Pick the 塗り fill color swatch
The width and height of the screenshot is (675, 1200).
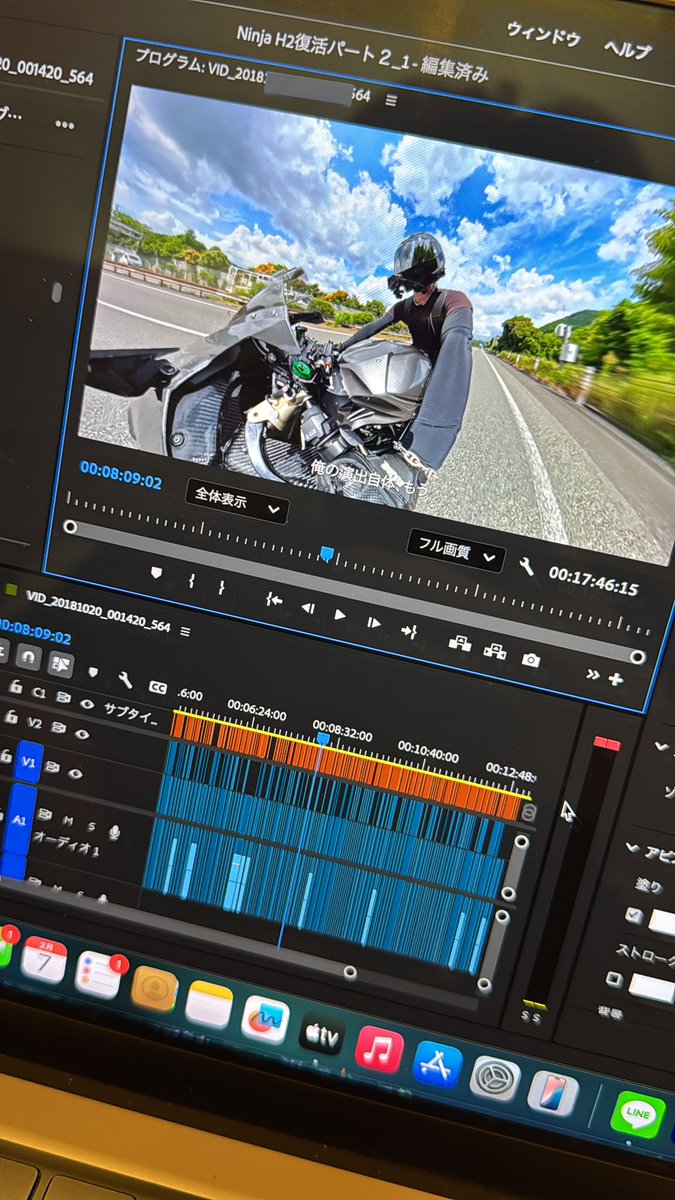click(662, 922)
